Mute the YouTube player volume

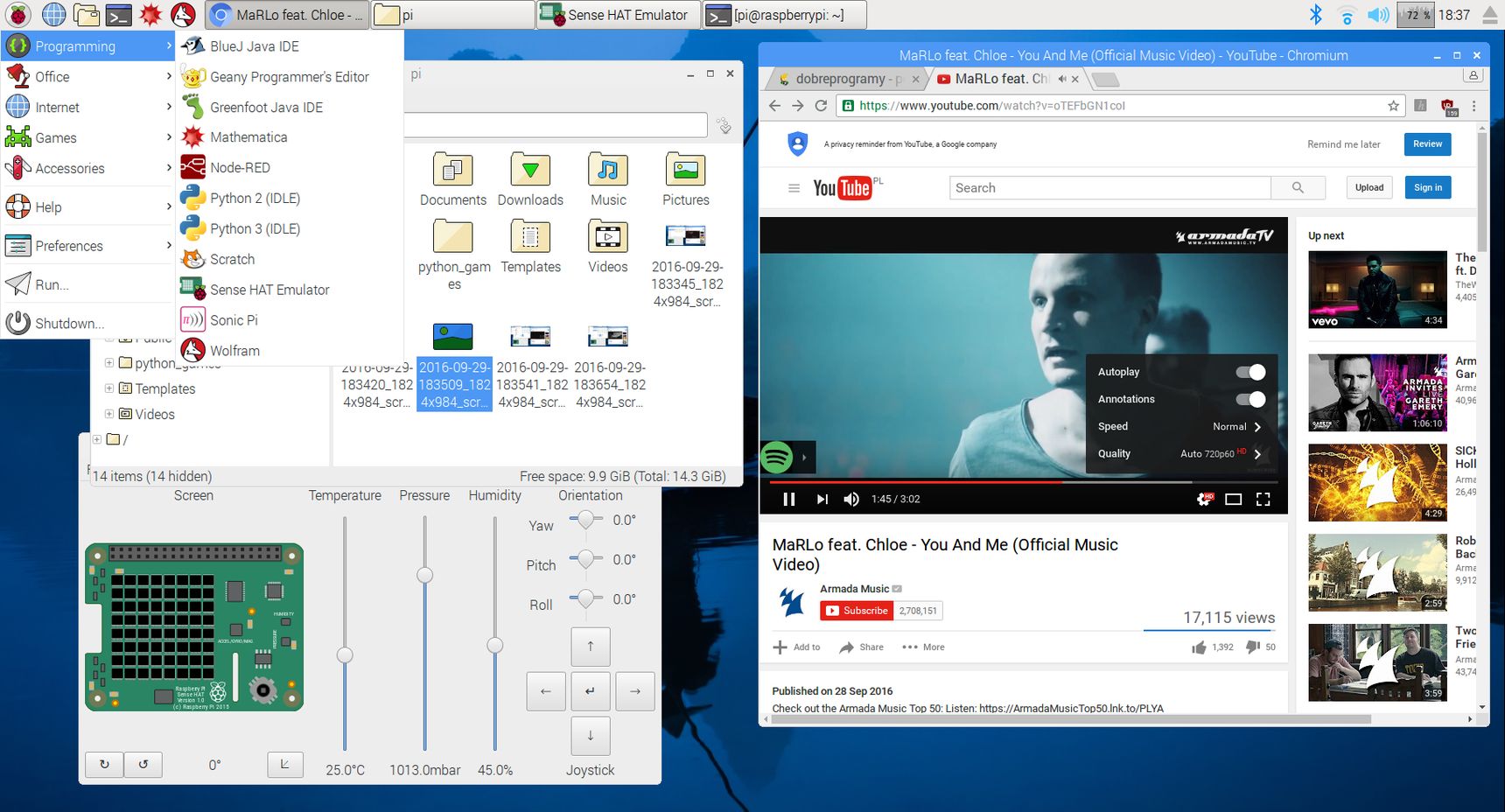[x=850, y=499]
